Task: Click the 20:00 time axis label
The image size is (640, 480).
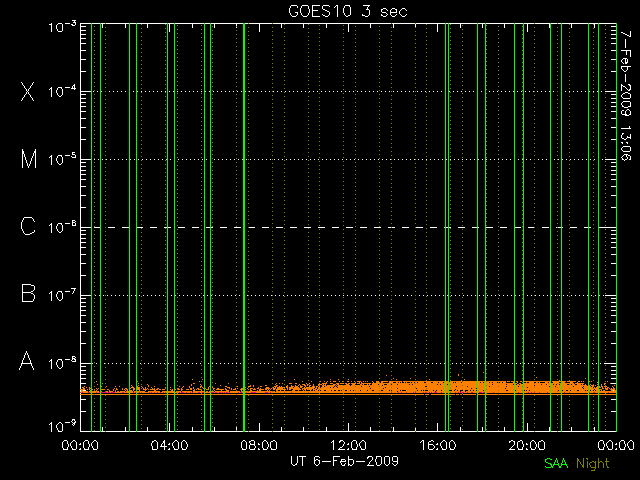Action: (x=527, y=445)
